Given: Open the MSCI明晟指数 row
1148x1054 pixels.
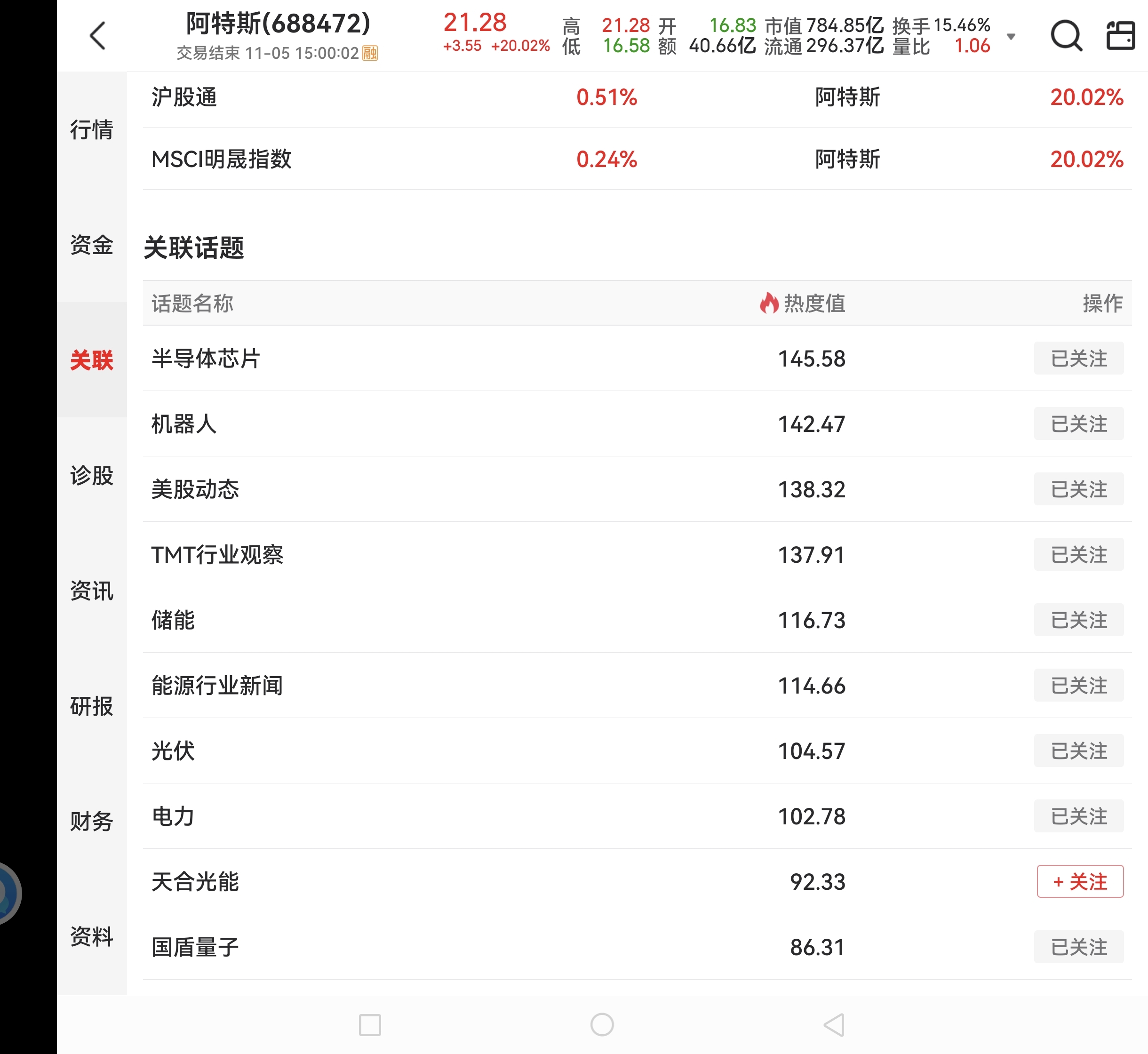Looking at the screenshot, I should pos(221,159).
